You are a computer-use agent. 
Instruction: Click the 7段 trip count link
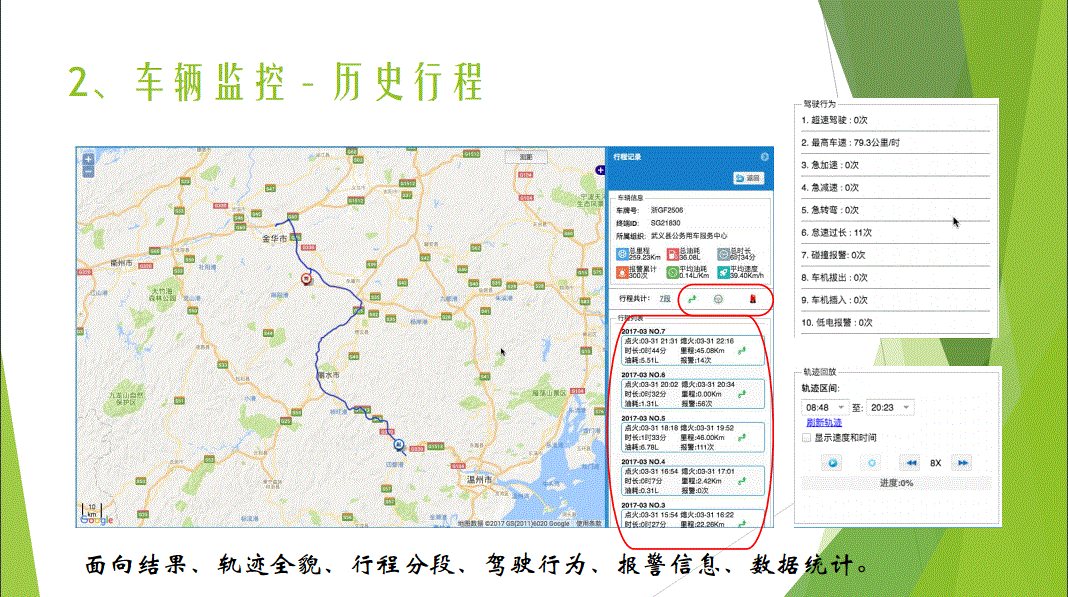[x=665, y=298]
